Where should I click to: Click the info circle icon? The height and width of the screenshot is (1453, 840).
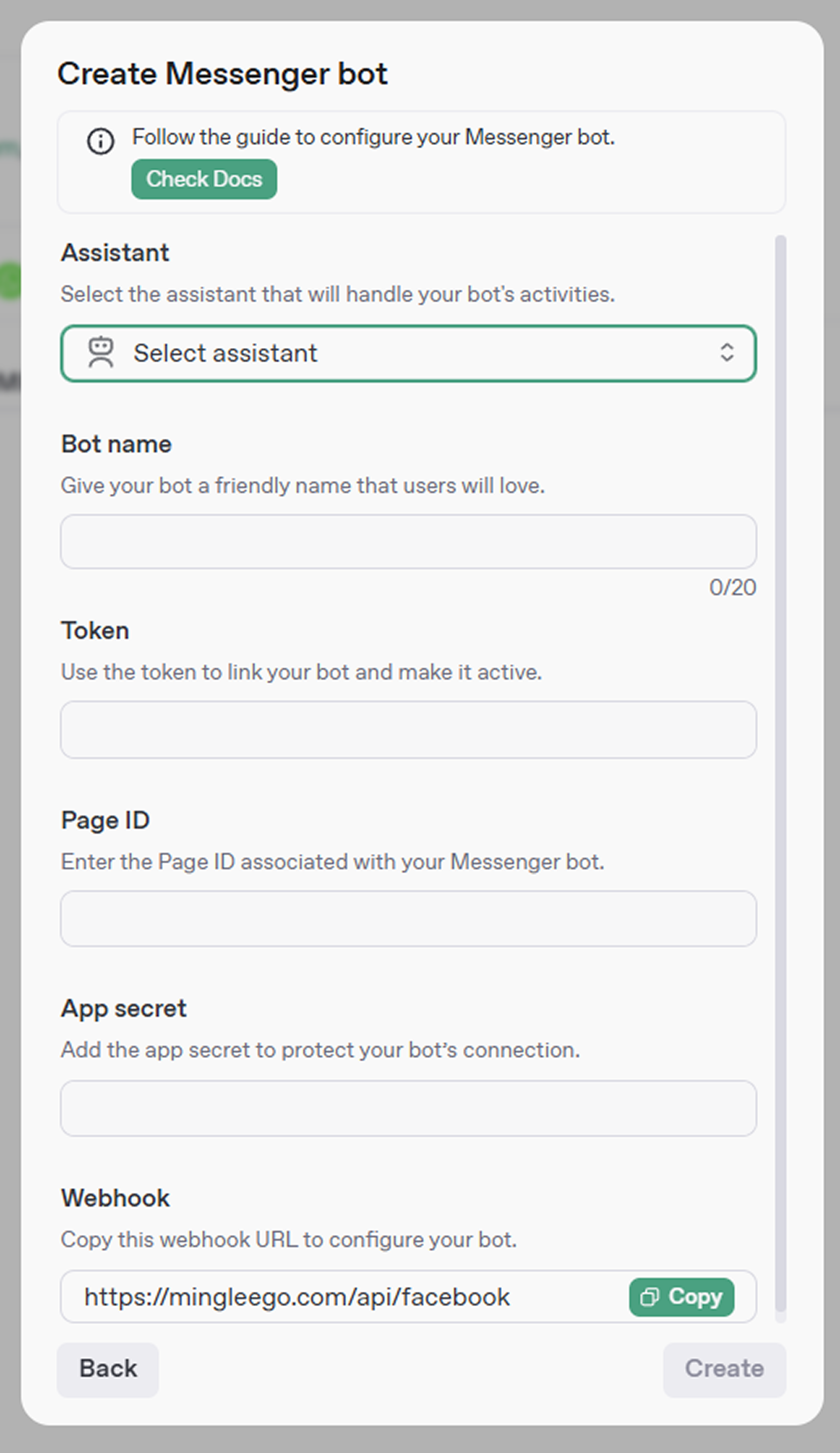pos(101,141)
